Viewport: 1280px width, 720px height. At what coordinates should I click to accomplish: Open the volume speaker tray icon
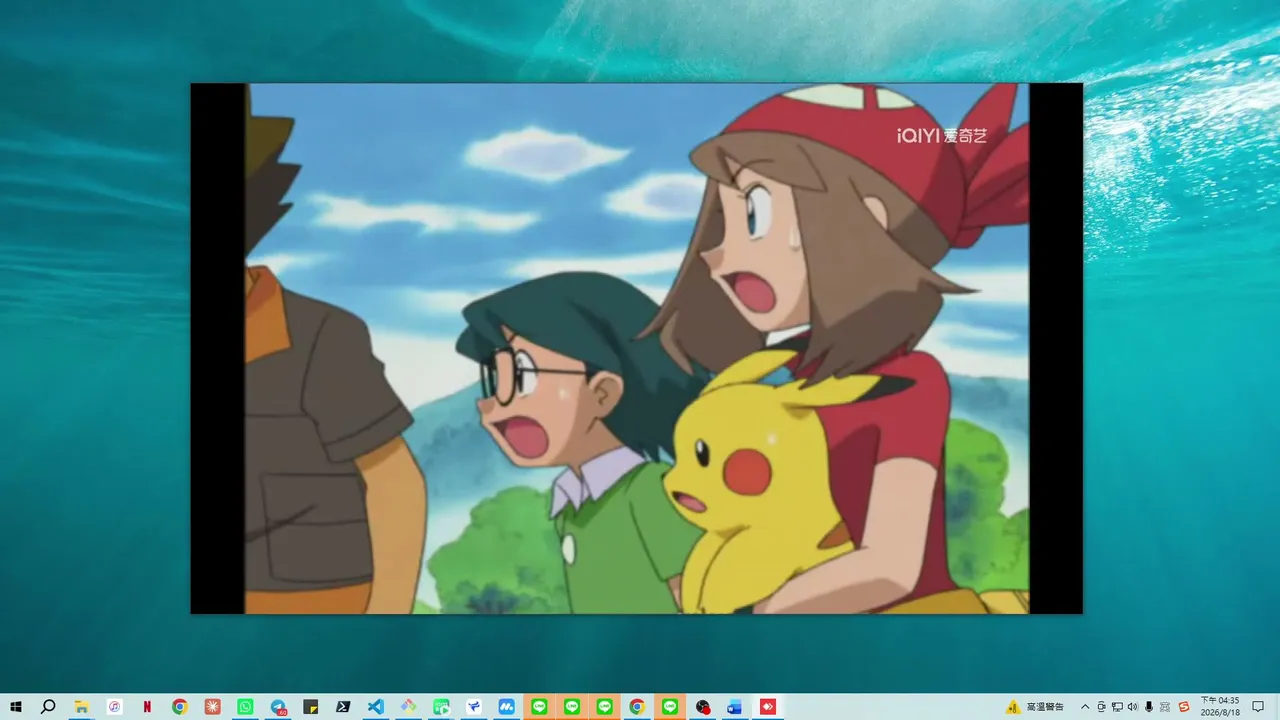[x=1133, y=706]
